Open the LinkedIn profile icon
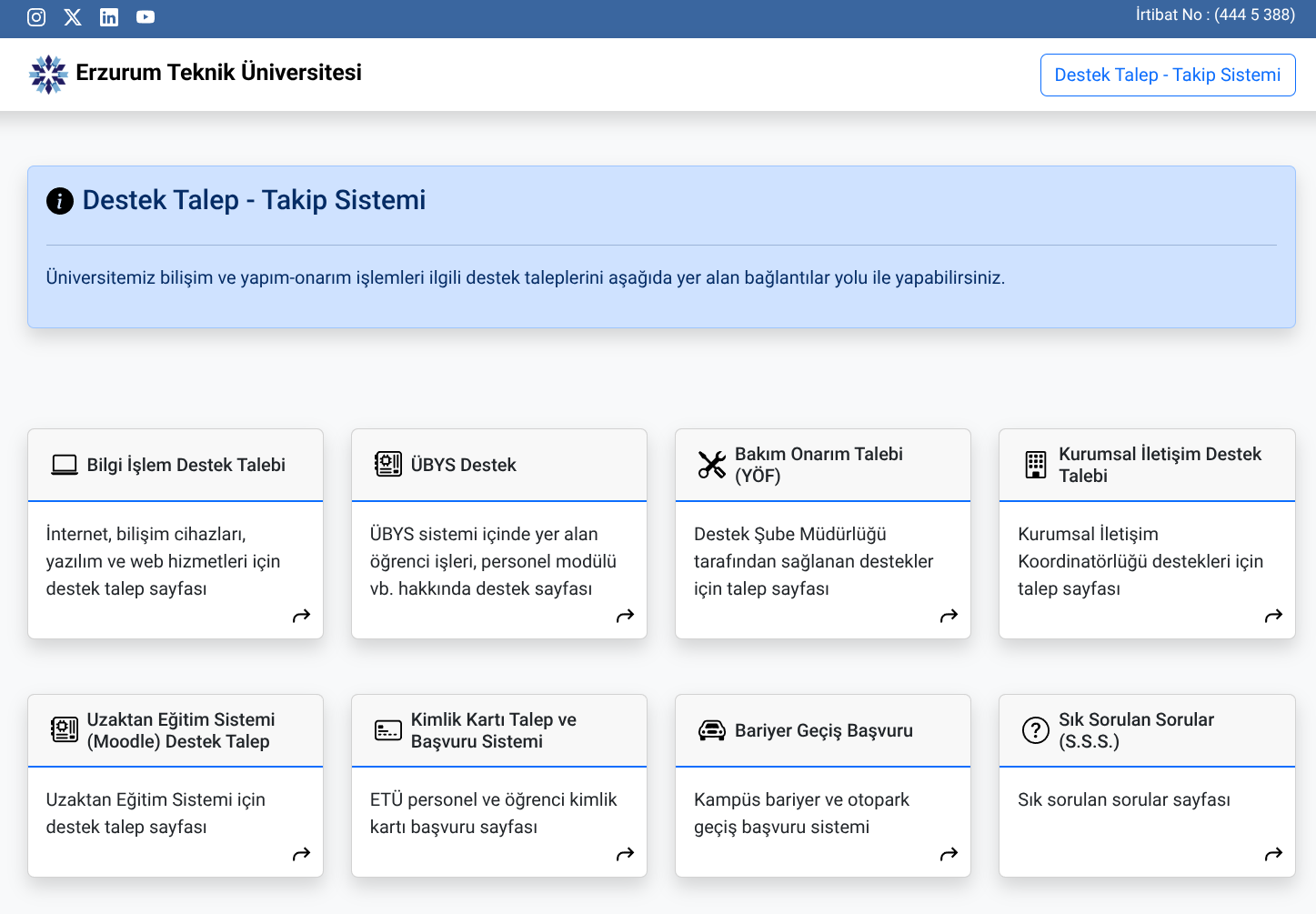Screen dimensions: 1316x914 (108, 15)
